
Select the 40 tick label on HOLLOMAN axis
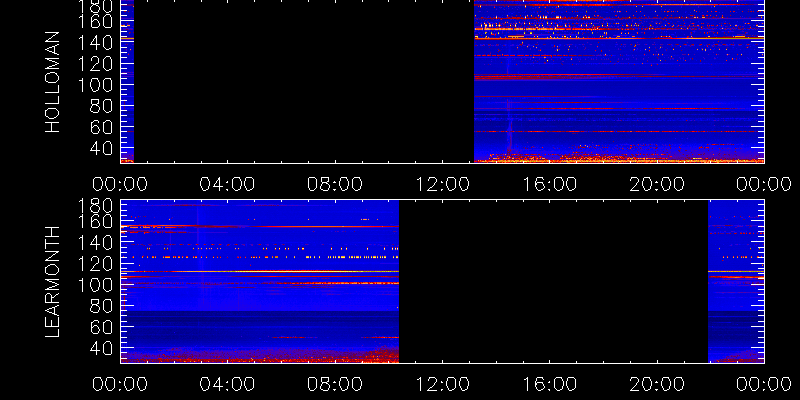coord(102,148)
